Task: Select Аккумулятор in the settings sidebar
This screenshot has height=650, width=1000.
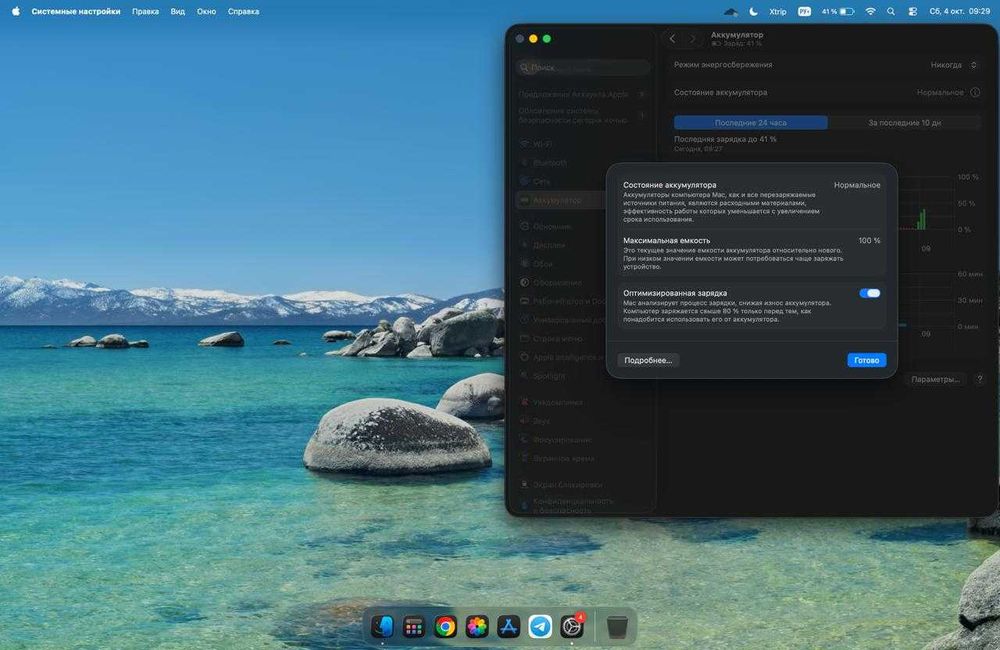Action: [560, 200]
